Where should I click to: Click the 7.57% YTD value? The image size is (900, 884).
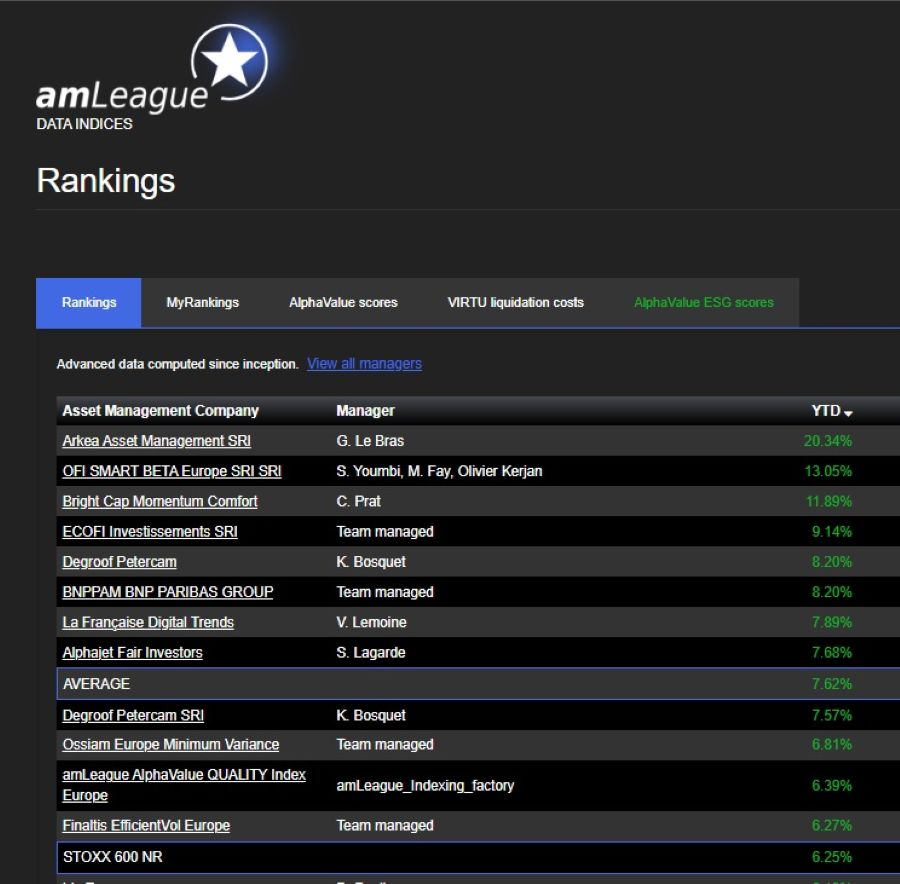click(832, 715)
